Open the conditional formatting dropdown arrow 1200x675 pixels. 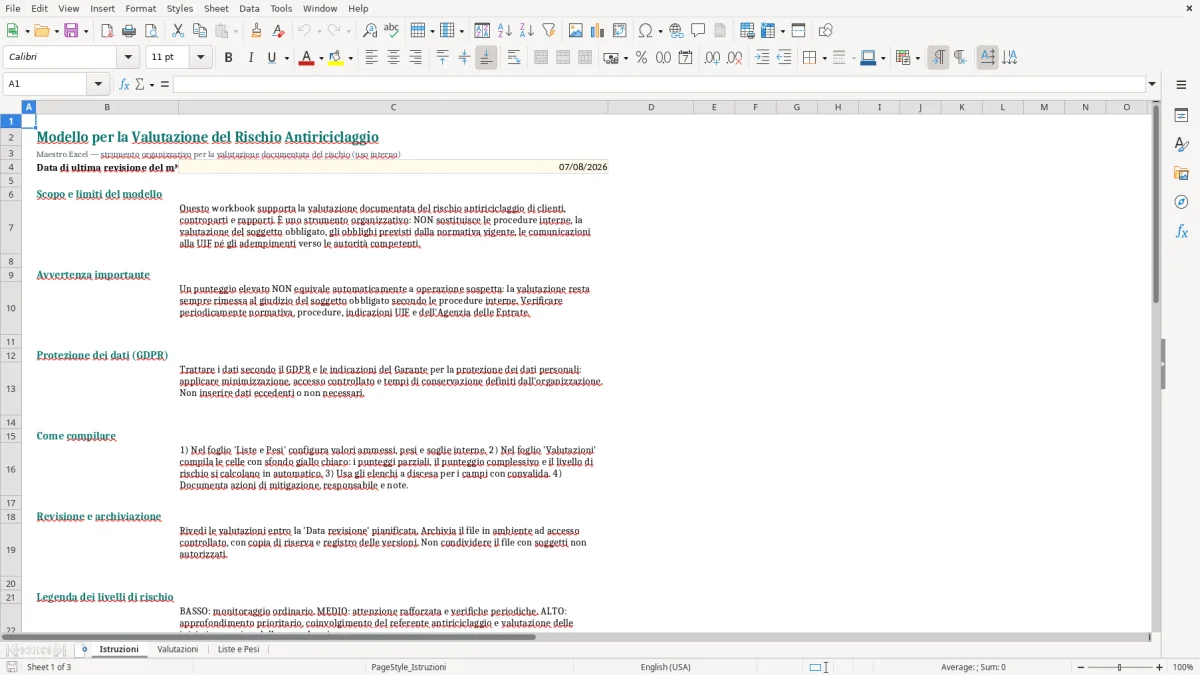click(x=917, y=58)
